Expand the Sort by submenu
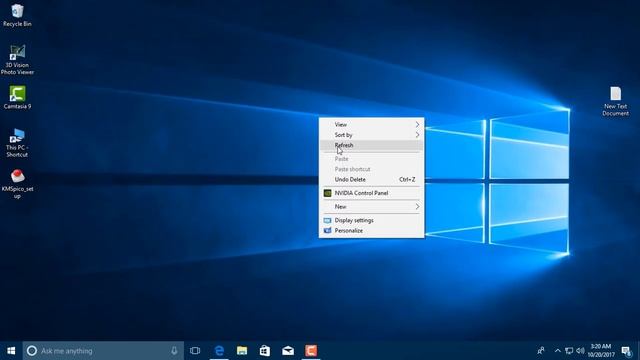Screen dimensions: 640x360 (371, 135)
